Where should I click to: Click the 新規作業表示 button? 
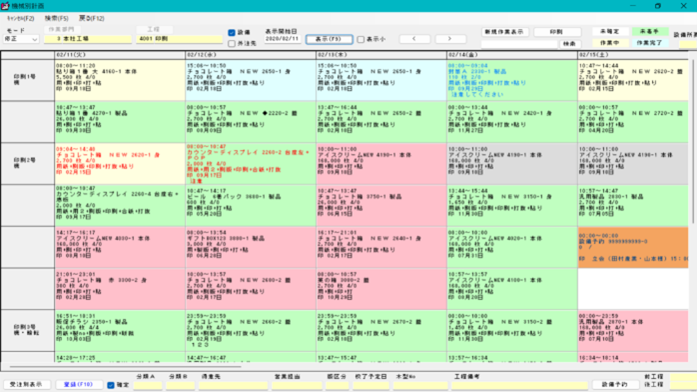pyautogui.click(x=505, y=32)
